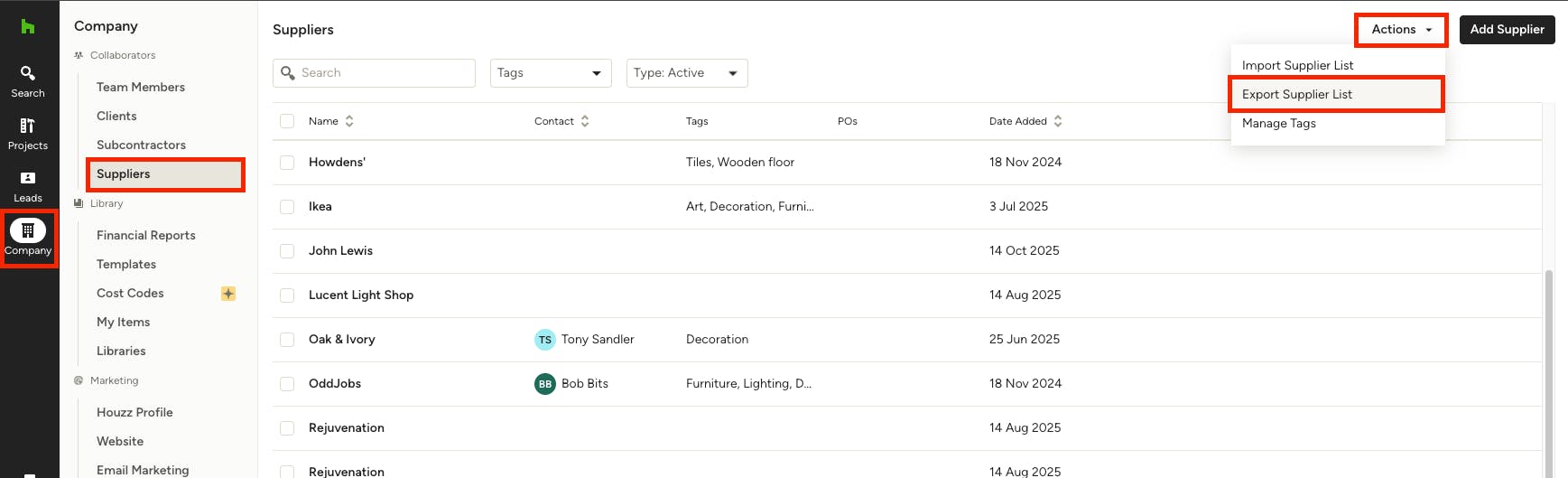The image size is (1568, 478).
Task: Open the Type: Active dropdown
Action: 687,73
